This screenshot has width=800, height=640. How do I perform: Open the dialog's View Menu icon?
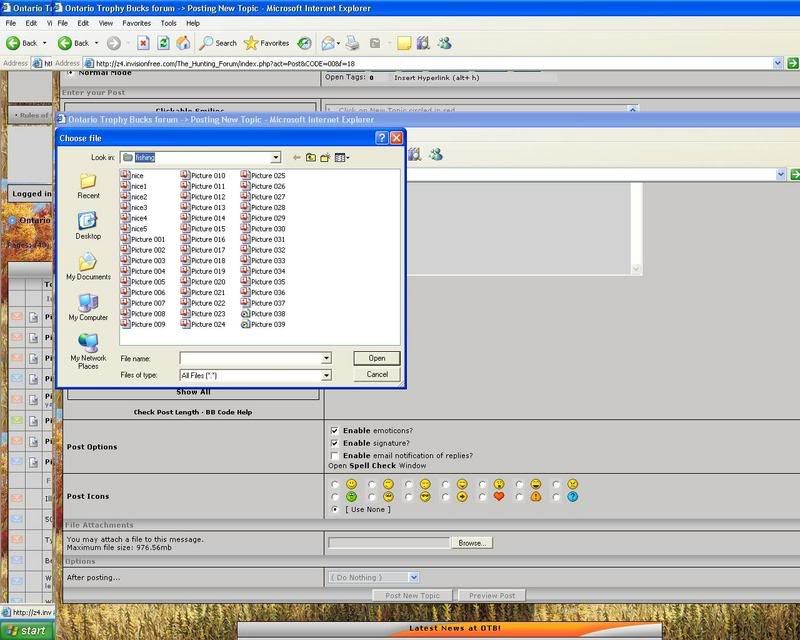click(x=341, y=157)
